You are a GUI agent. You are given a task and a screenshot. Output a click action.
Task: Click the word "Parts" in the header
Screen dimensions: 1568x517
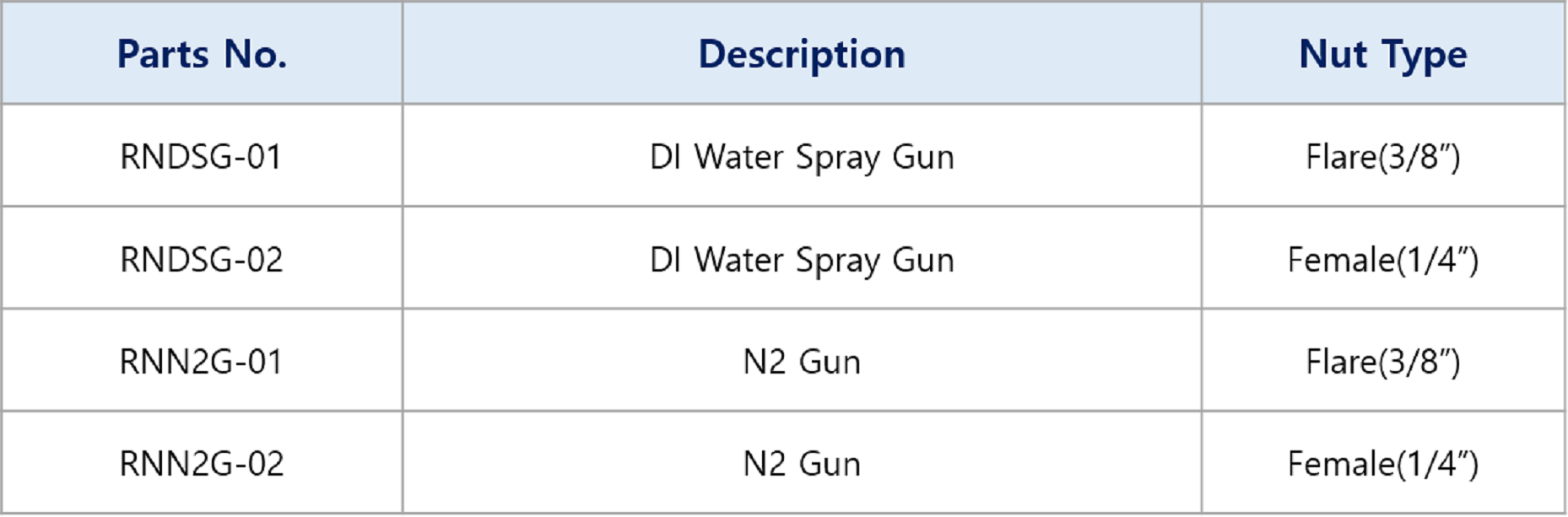pos(163,55)
